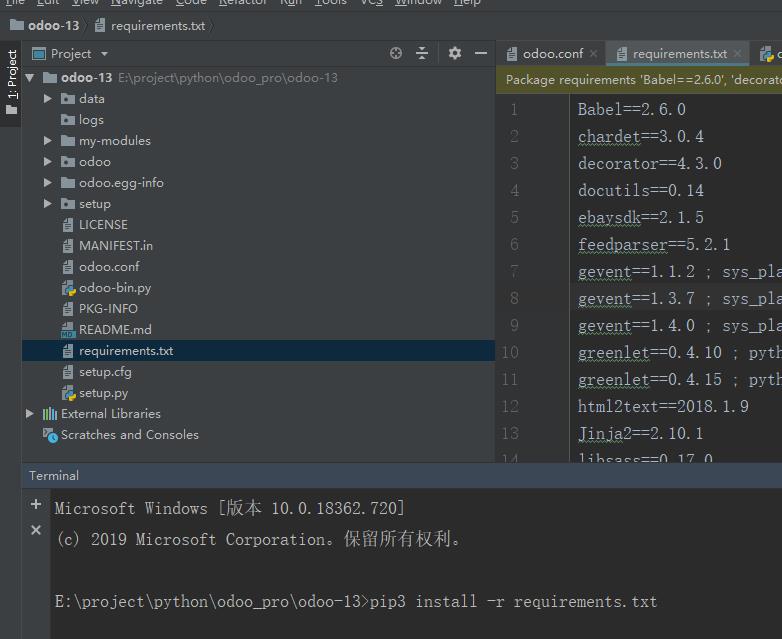782x639 pixels.
Task: Click the pip3 install command line in terminal
Action: coord(356,602)
